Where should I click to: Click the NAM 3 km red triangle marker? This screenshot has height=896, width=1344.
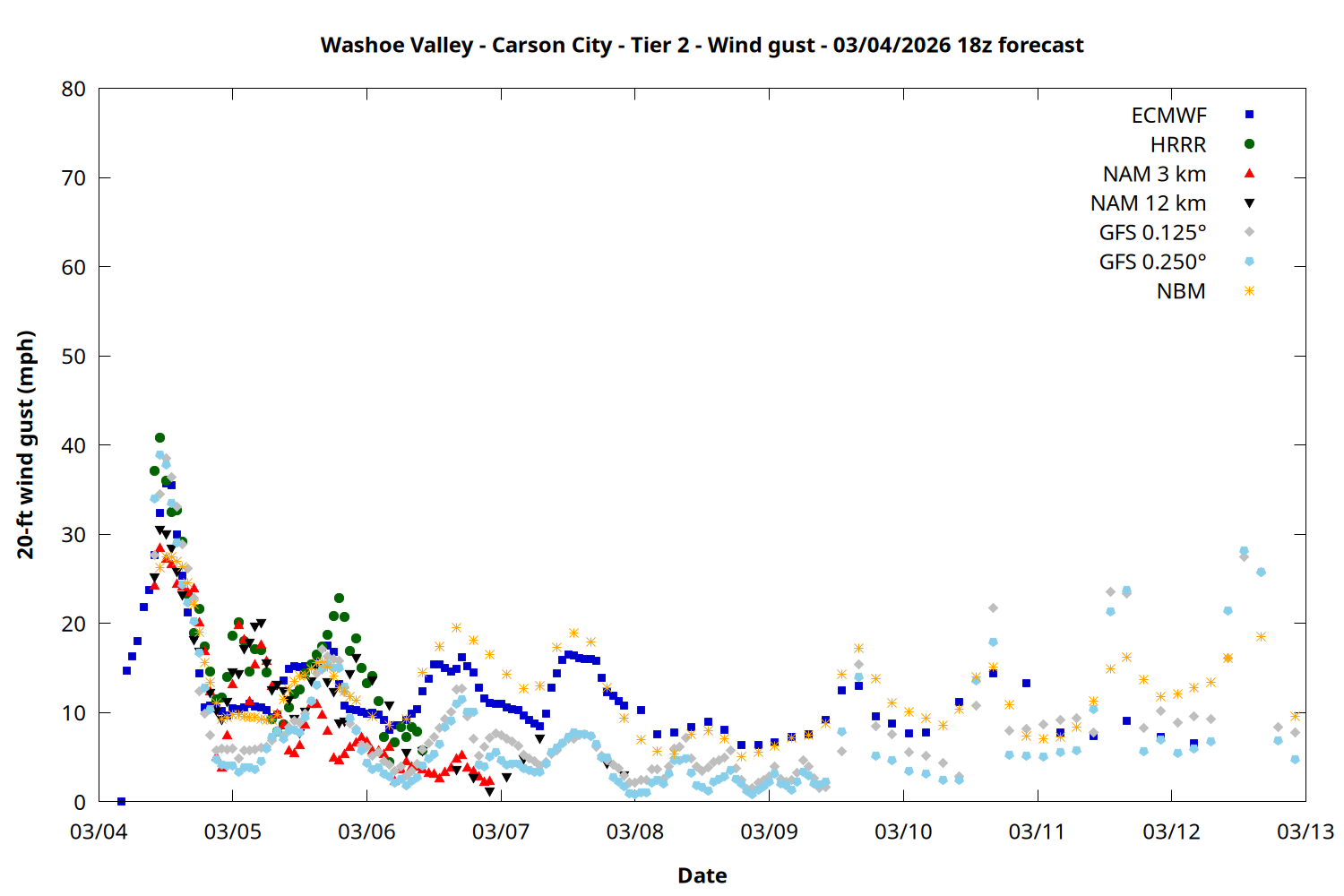1249,173
